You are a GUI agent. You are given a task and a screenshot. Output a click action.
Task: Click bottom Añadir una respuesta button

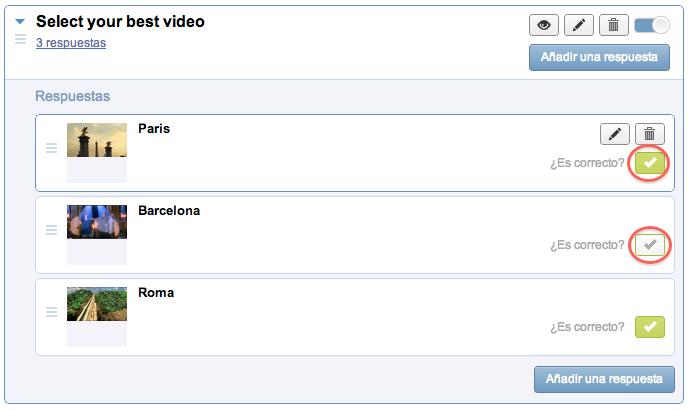(x=604, y=379)
